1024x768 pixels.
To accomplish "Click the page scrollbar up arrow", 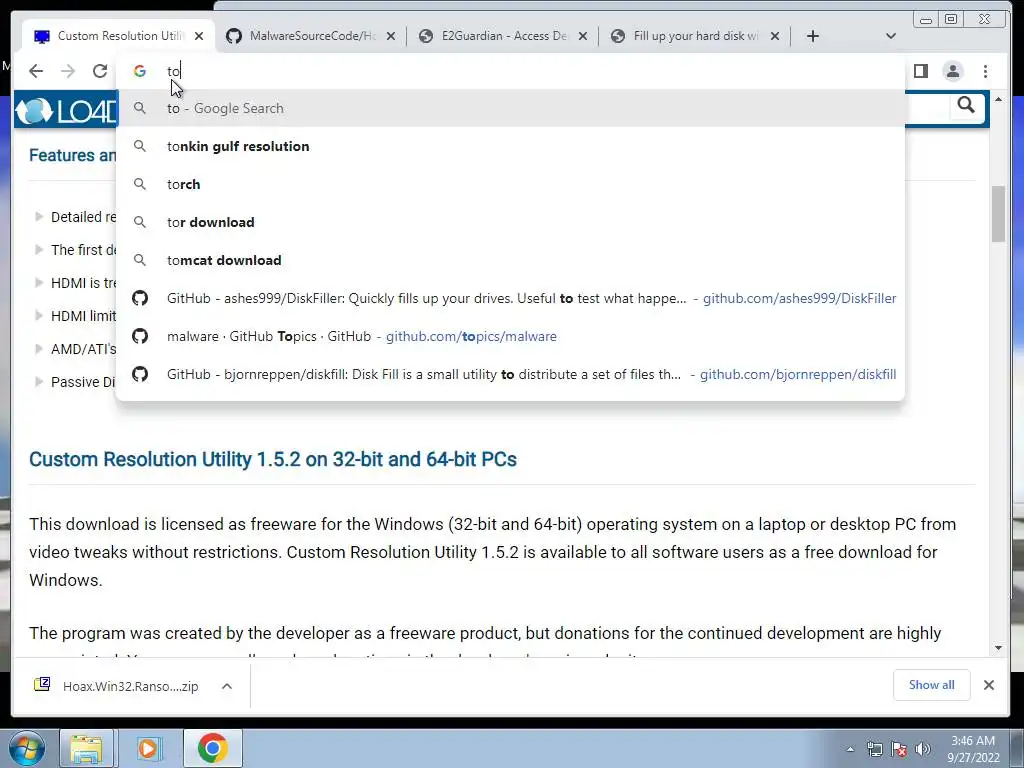I will [x=998, y=100].
